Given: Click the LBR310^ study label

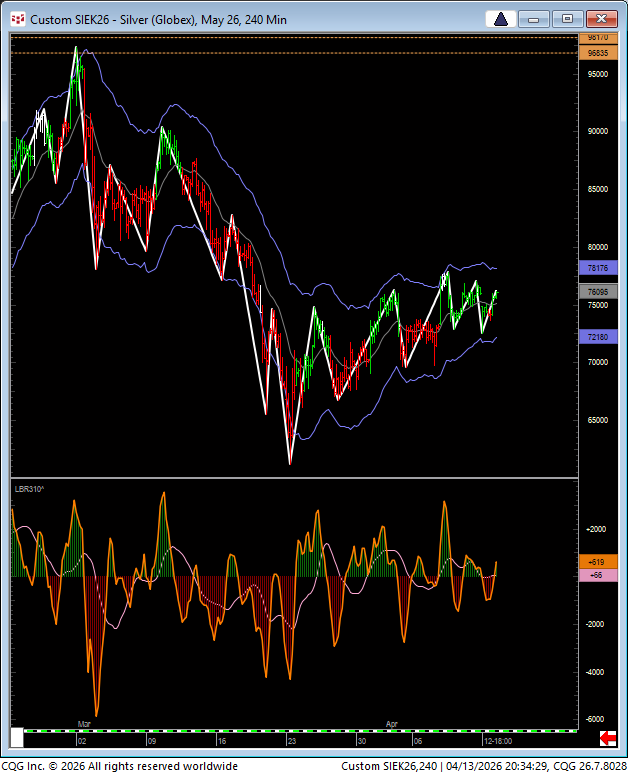Looking at the screenshot, I should pyautogui.click(x=29, y=489).
